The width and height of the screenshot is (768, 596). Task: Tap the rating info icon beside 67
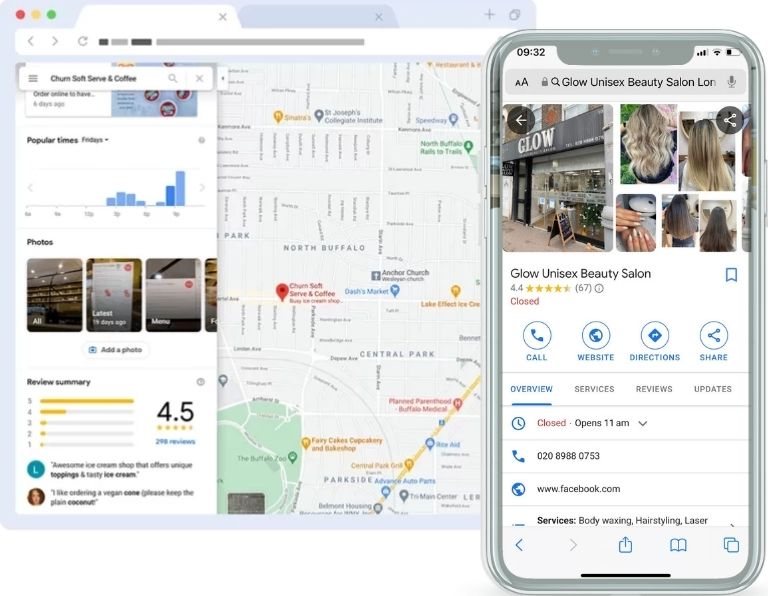point(599,288)
